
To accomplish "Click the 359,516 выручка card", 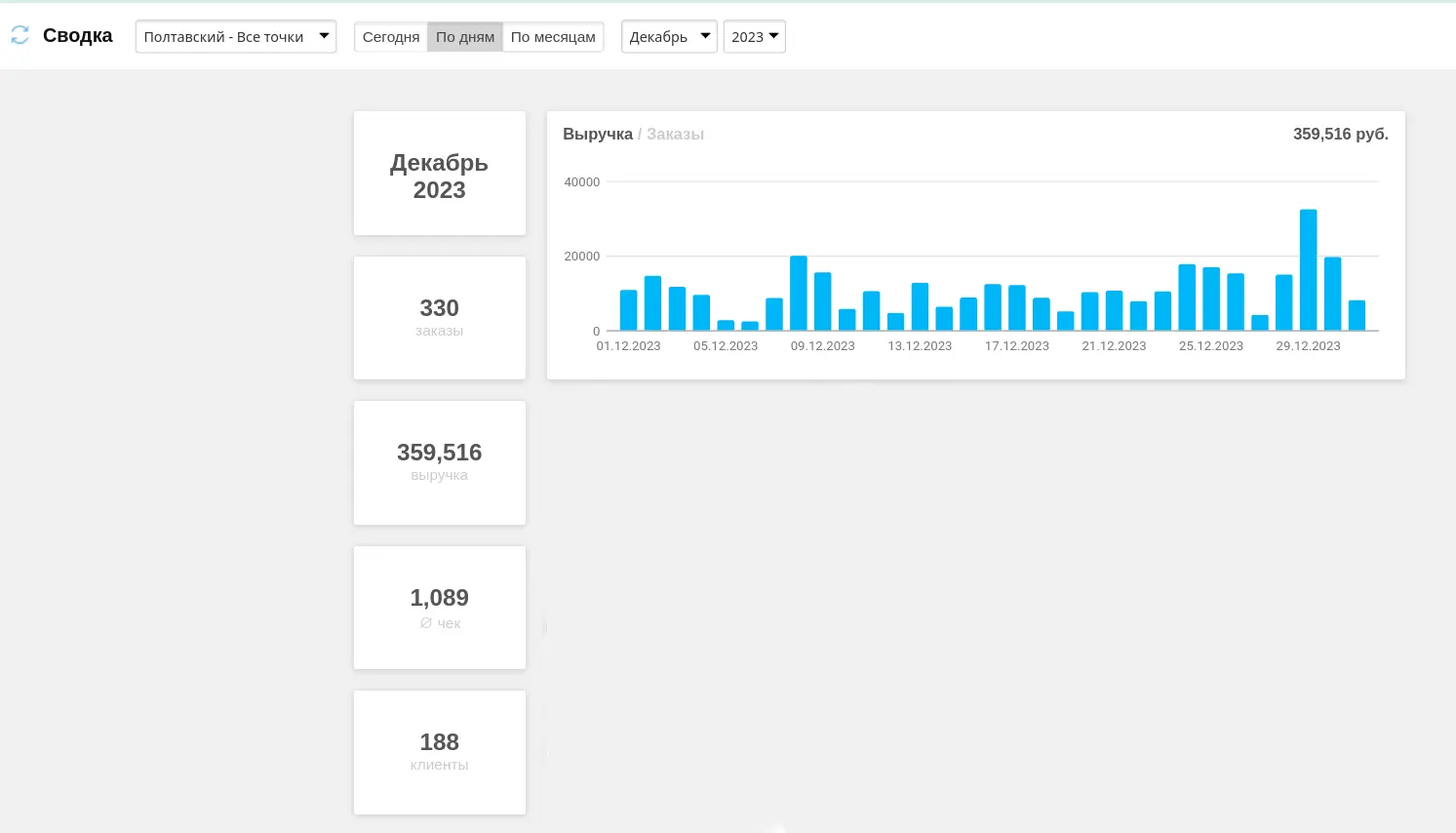I will click(439, 462).
